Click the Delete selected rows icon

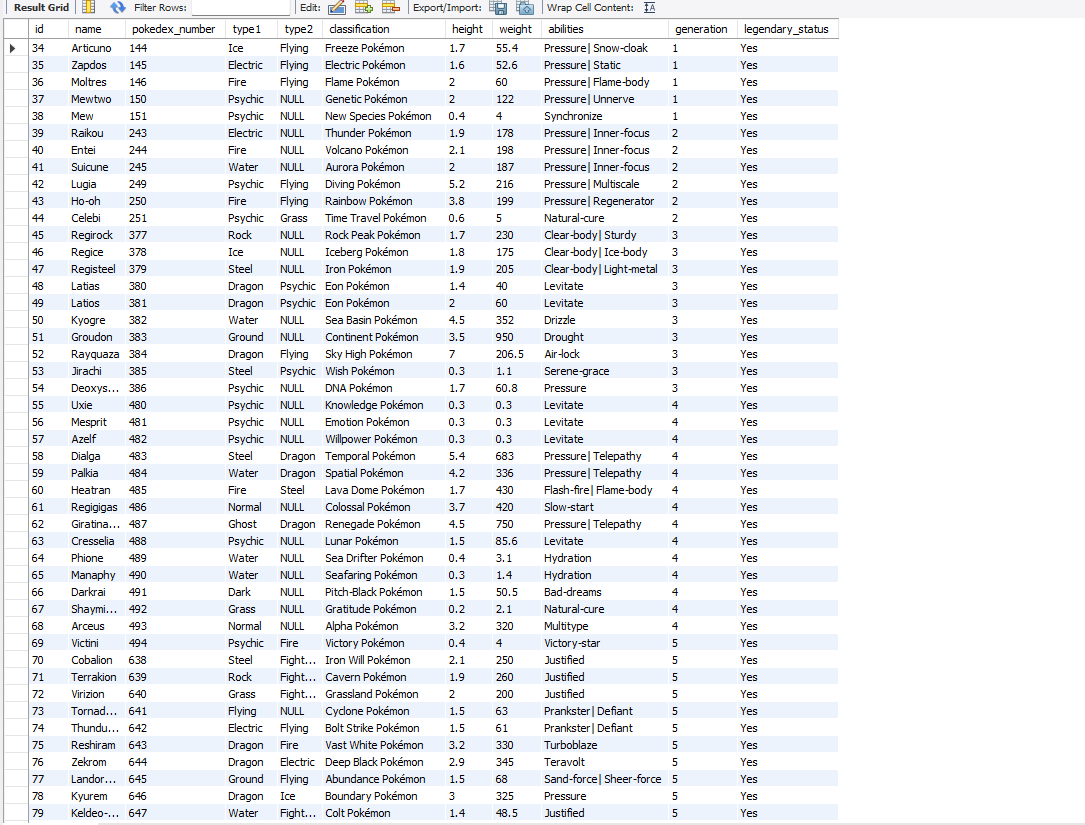click(x=391, y=8)
